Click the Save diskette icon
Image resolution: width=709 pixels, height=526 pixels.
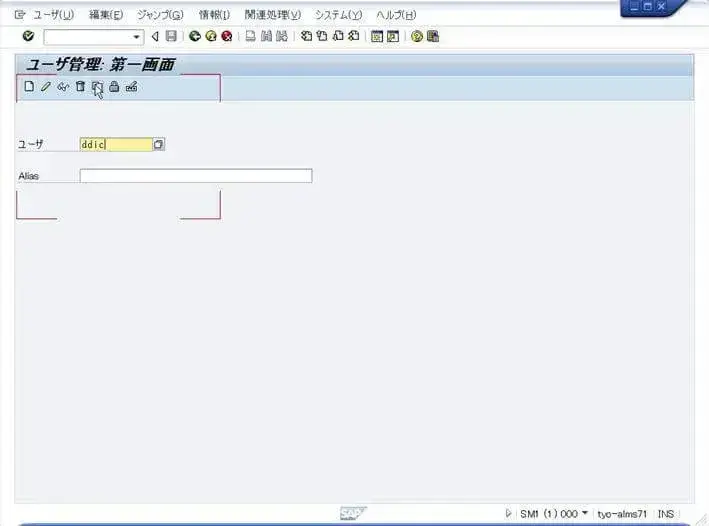point(171,36)
